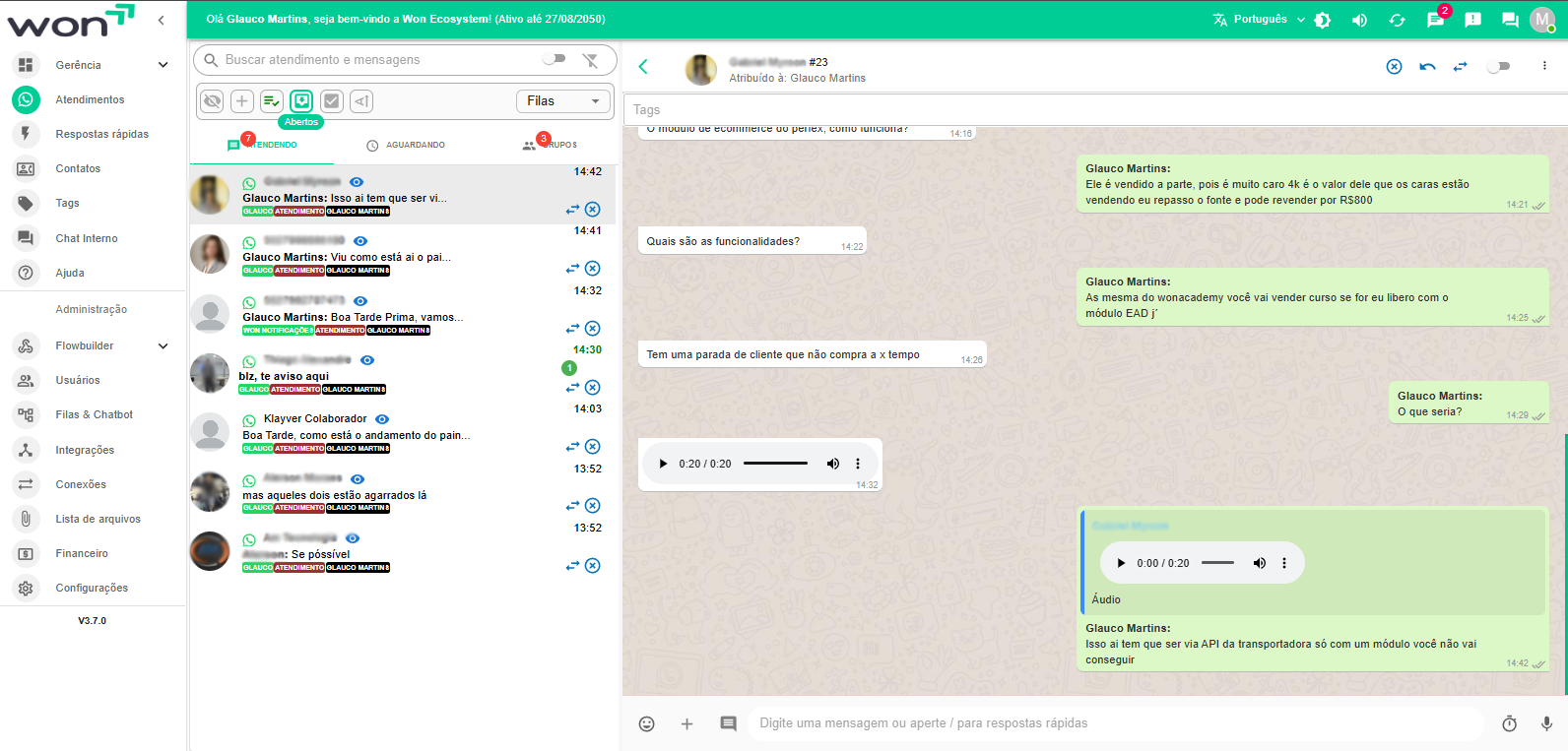Click the eye icon on Klayver Colaborador ticket
Image resolution: width=1568 pixels, height=751 pixels.
(x=382, y=419)
